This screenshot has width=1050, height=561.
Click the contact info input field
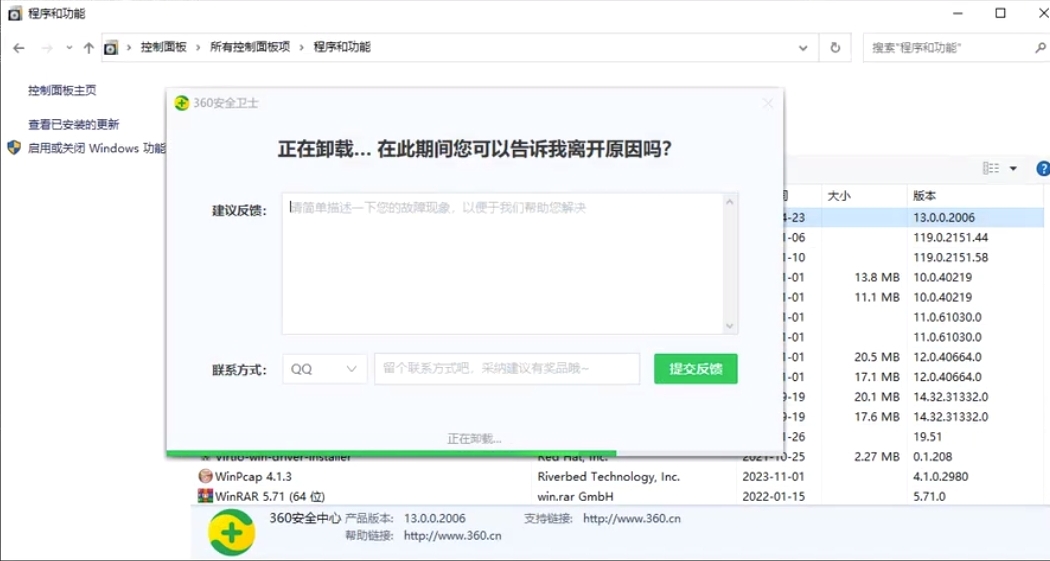[507, 369]
